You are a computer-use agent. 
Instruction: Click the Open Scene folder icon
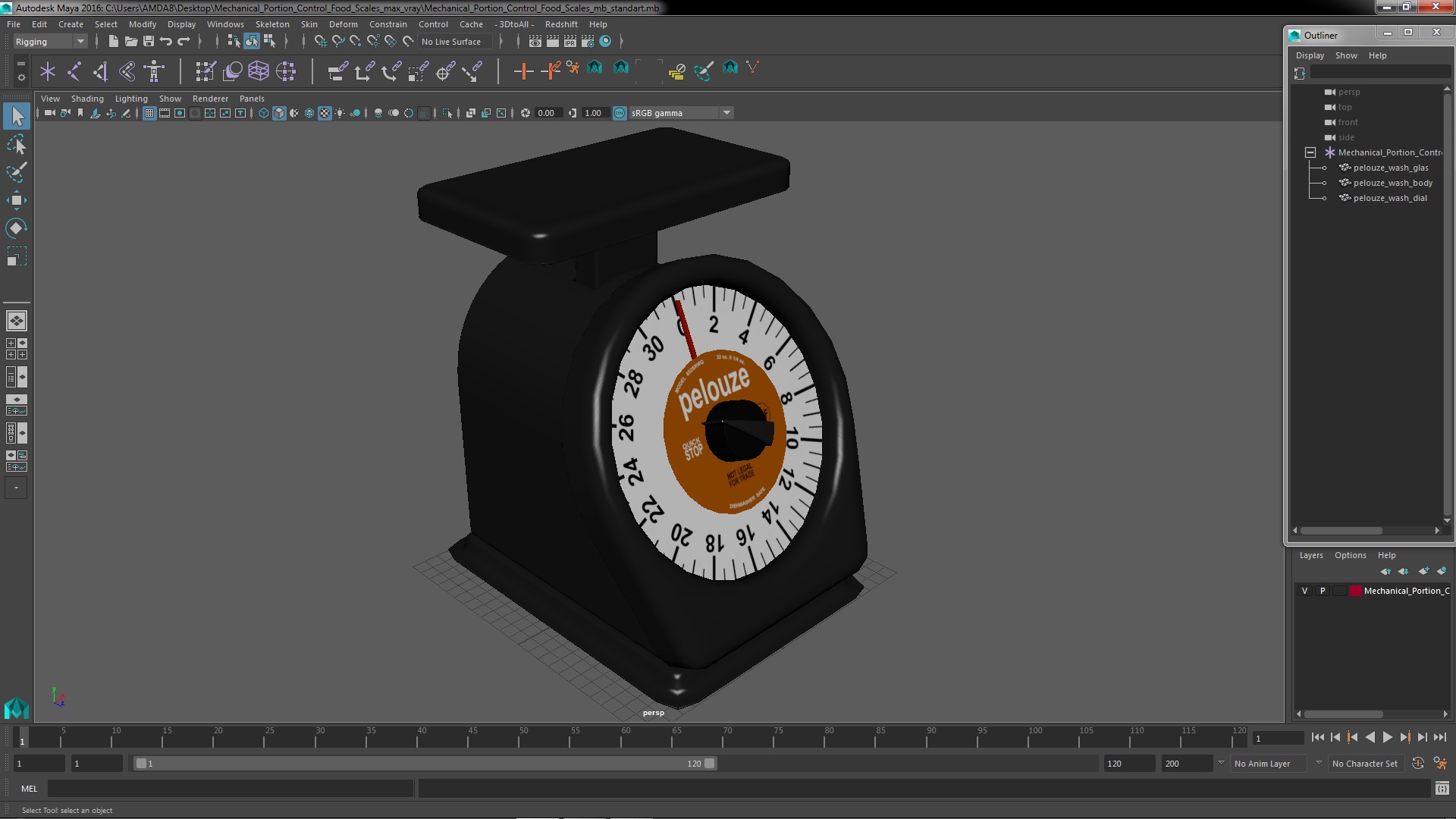point(130,41)
